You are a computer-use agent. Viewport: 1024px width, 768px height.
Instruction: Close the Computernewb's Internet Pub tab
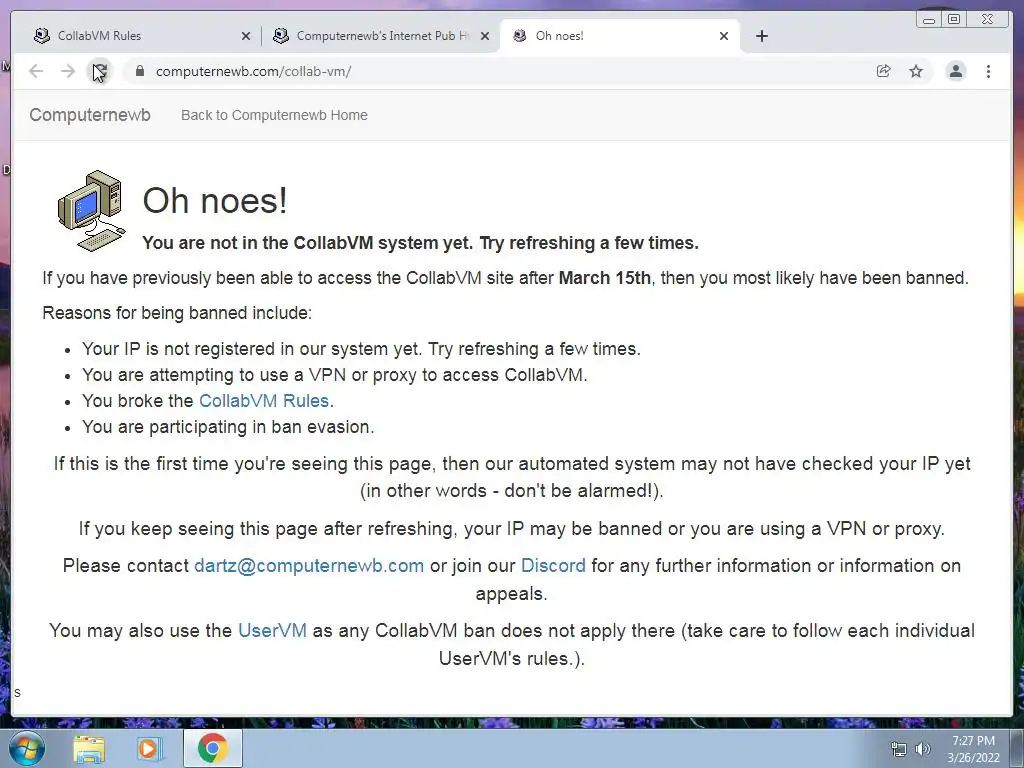(485, 36)
